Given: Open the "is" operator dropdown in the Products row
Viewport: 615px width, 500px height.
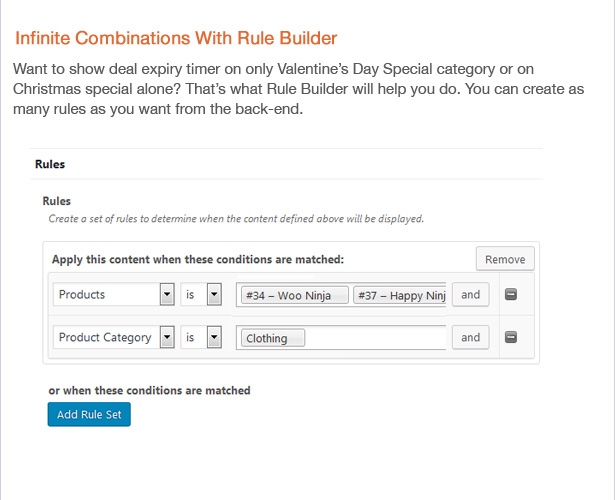Looking at the screenshot, I should 201,294.
